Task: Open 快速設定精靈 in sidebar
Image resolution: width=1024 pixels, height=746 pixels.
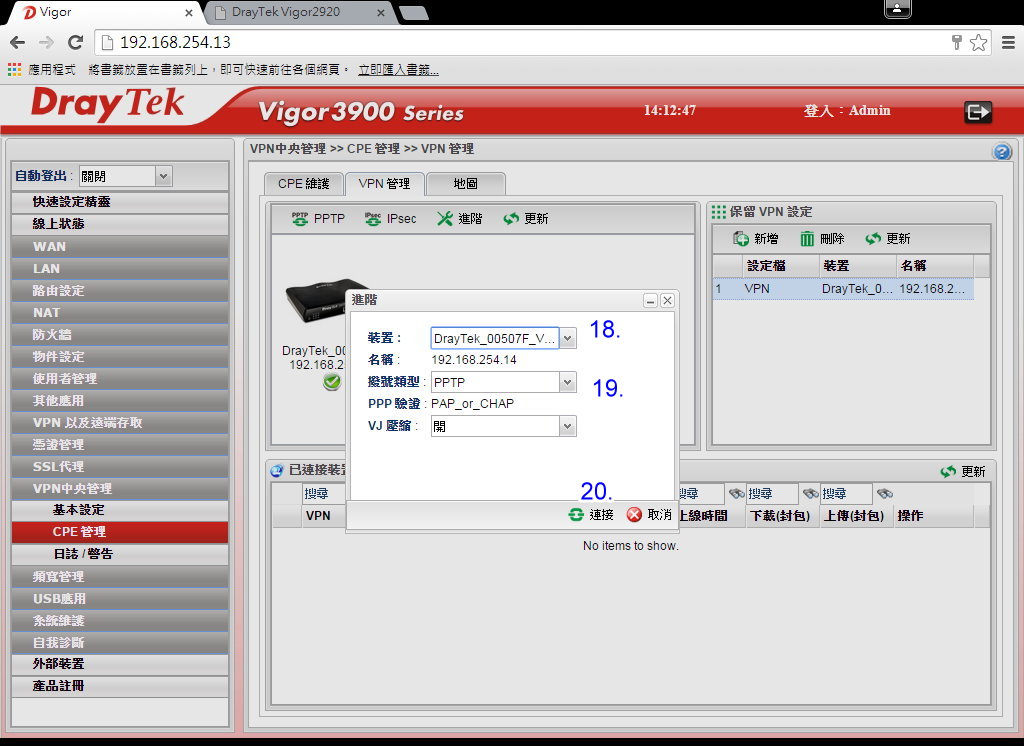Action: [x=120, y=202]
